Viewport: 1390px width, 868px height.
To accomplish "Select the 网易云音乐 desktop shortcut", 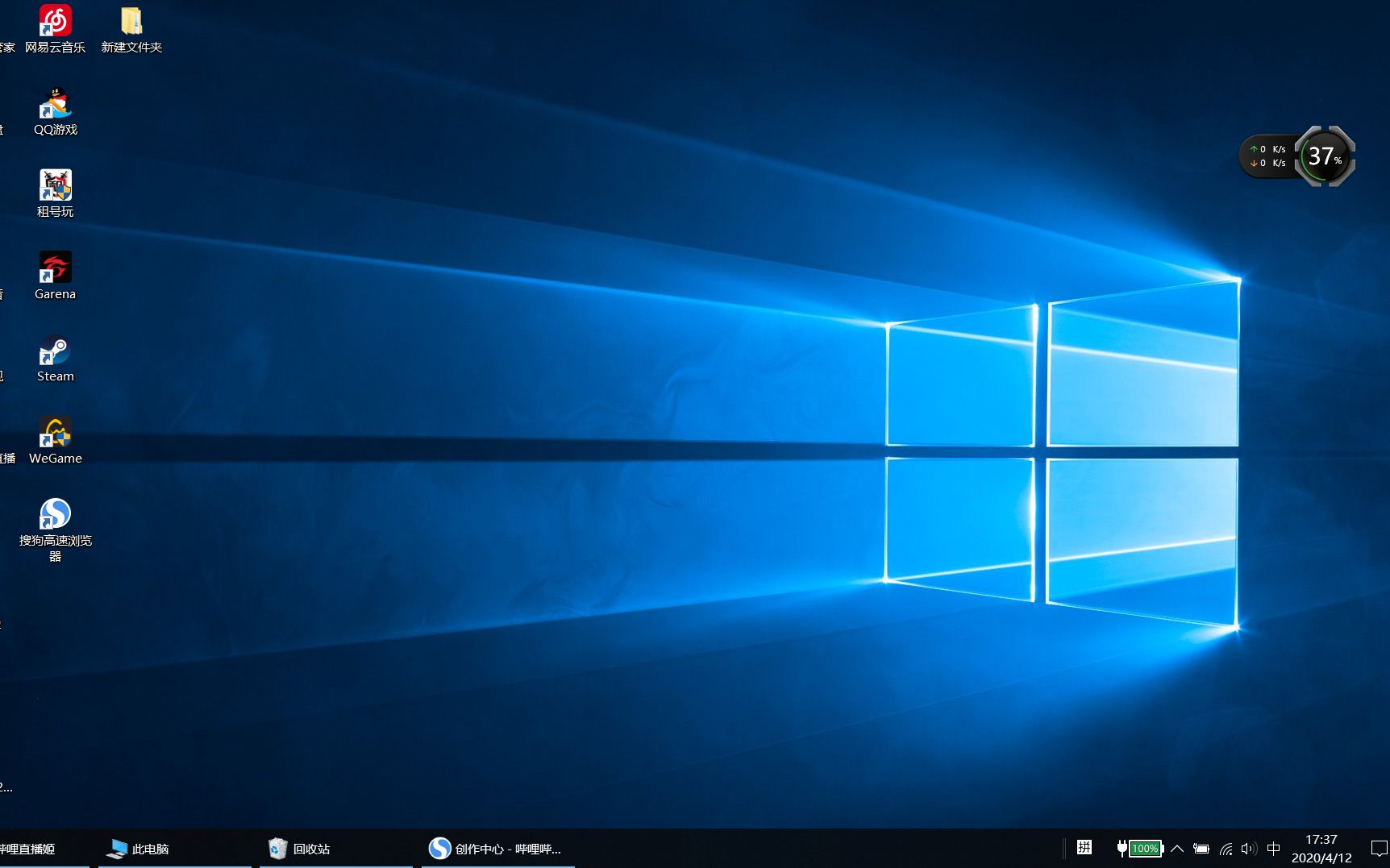I will [x=55, y=29].
